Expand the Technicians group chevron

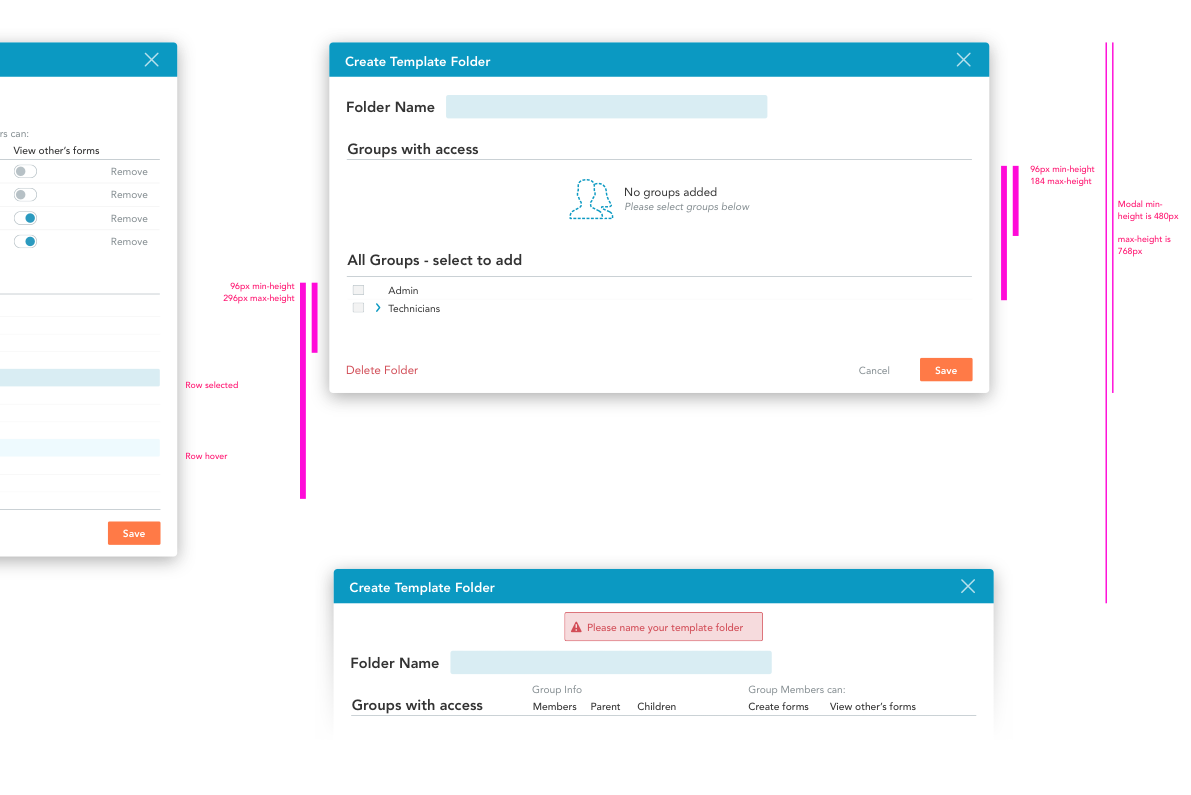coord(378,308)
